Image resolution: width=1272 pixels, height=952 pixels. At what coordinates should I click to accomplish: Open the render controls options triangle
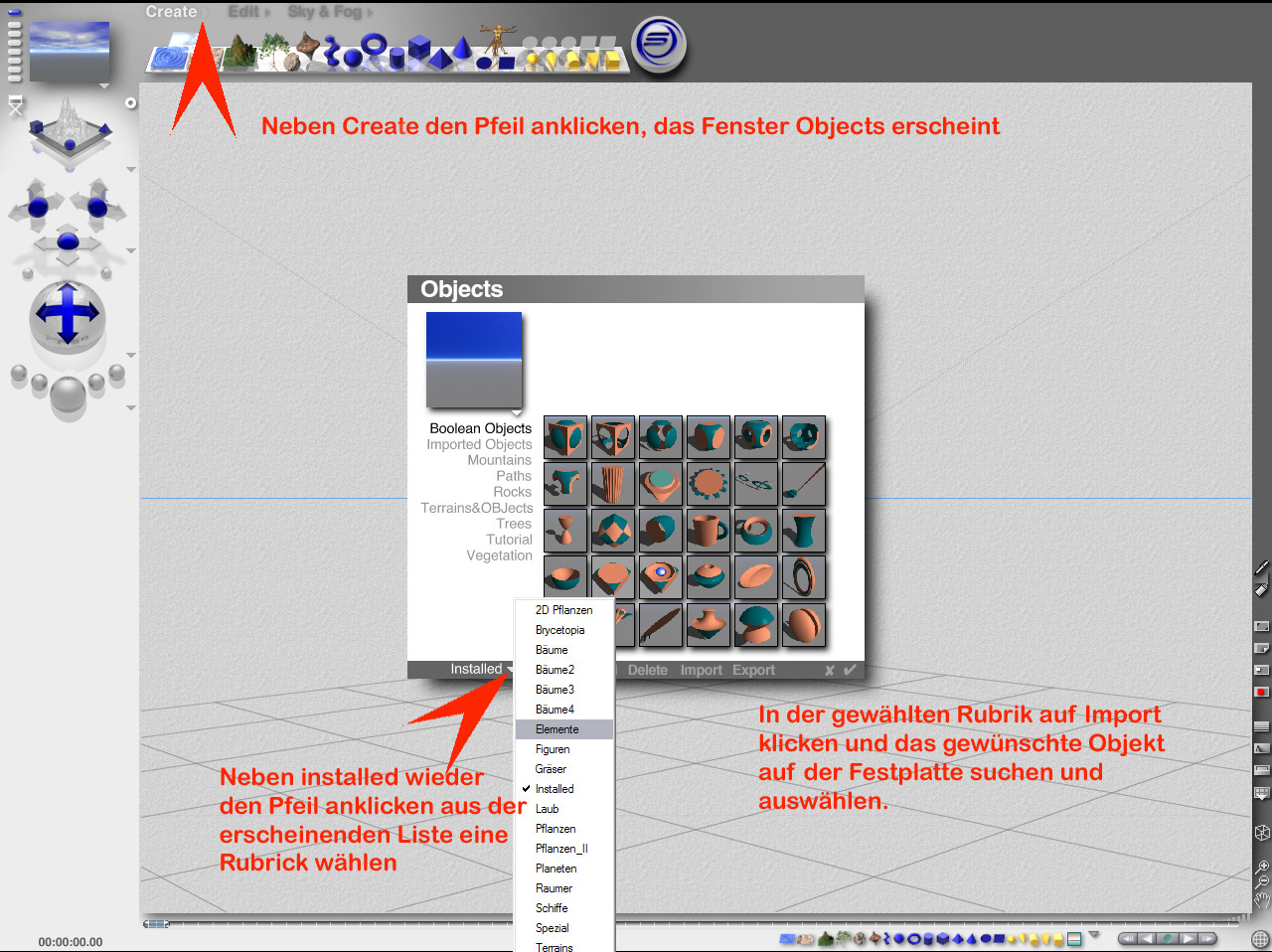(x=130, y=407)
